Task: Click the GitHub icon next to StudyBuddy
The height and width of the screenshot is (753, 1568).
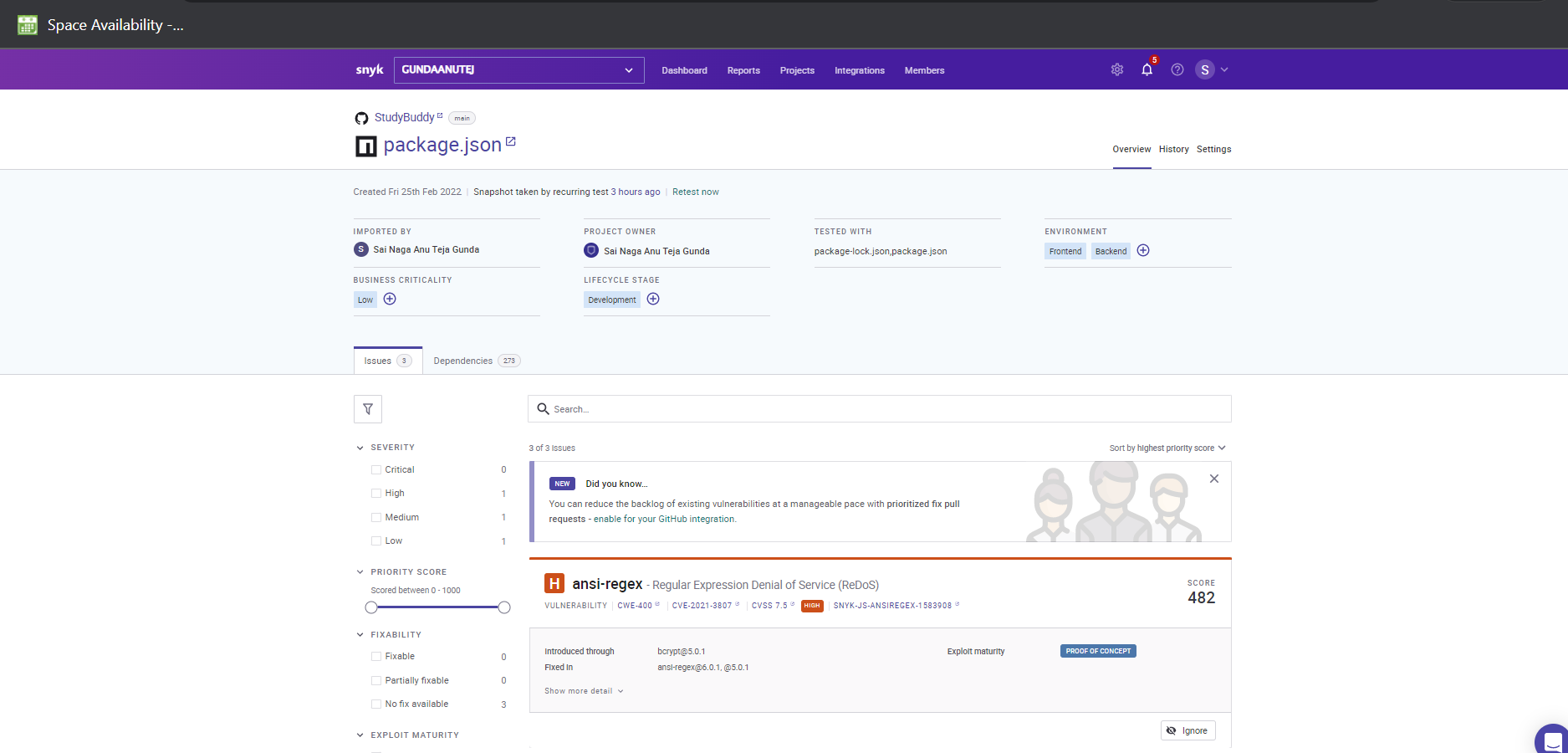Action: tap(361, 117)
